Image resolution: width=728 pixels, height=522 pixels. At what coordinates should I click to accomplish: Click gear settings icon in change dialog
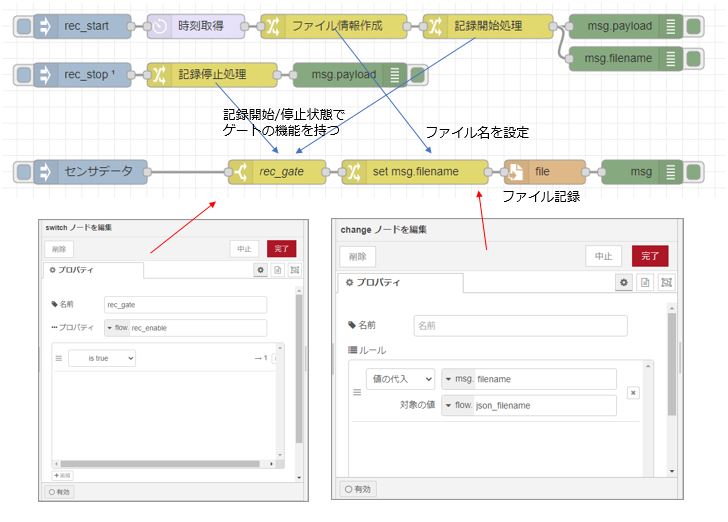[x=624, y=283]
